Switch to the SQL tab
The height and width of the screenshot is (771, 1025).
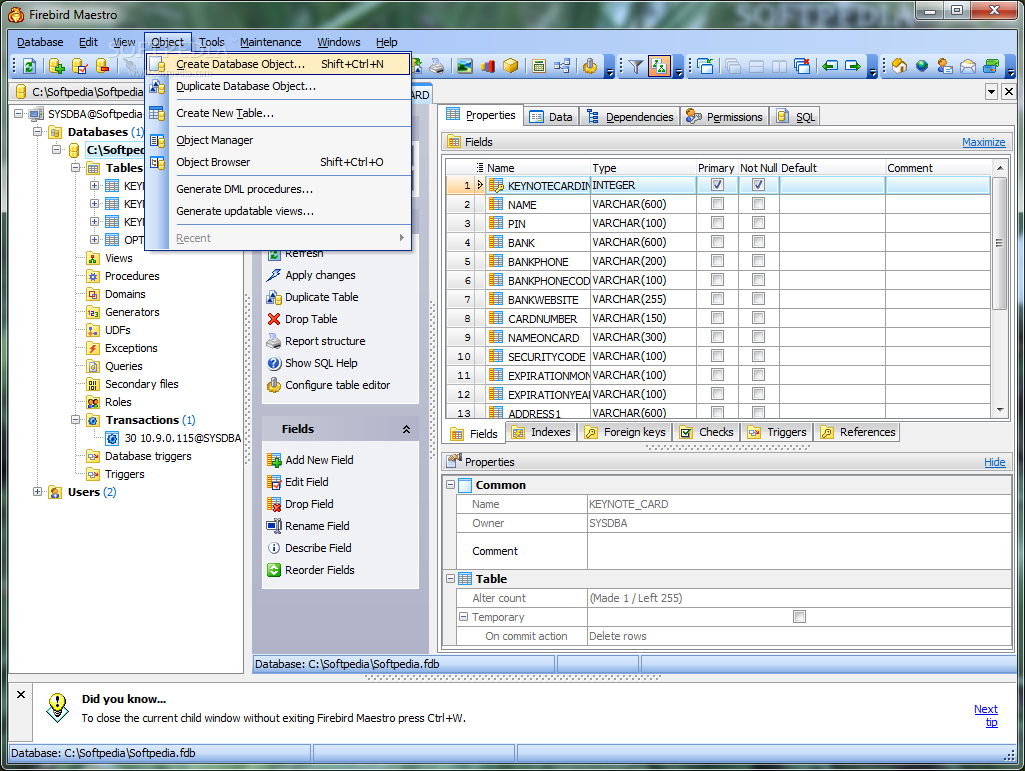point(796,116)
